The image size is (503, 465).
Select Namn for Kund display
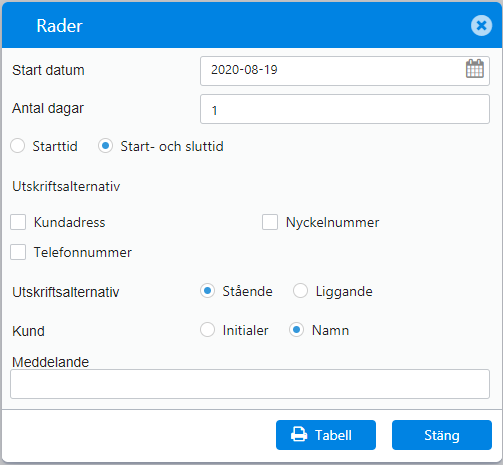(x=296, y=330)
